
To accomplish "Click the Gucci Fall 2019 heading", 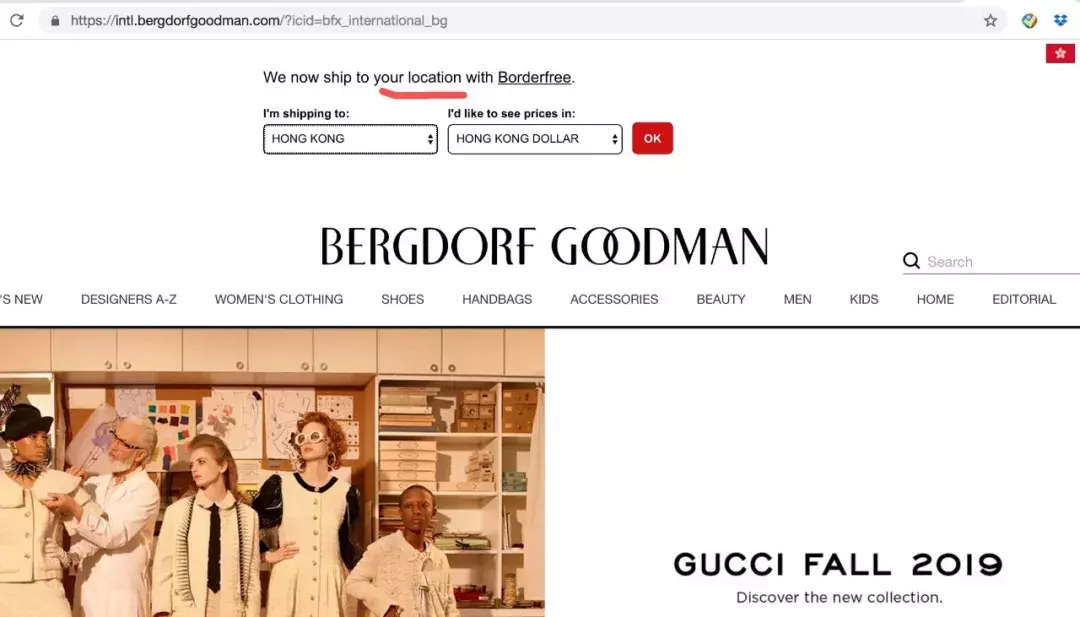I will tap(838, 564).
